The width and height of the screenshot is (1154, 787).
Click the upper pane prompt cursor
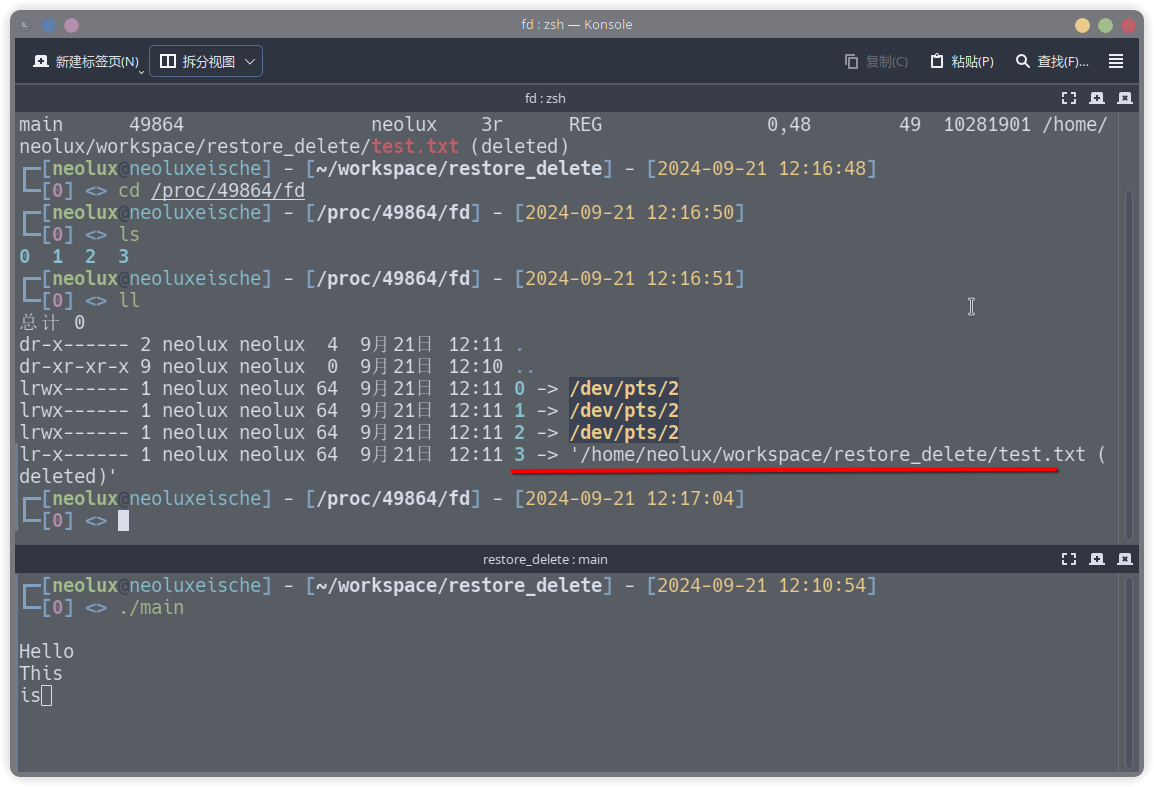click(124, 520)
